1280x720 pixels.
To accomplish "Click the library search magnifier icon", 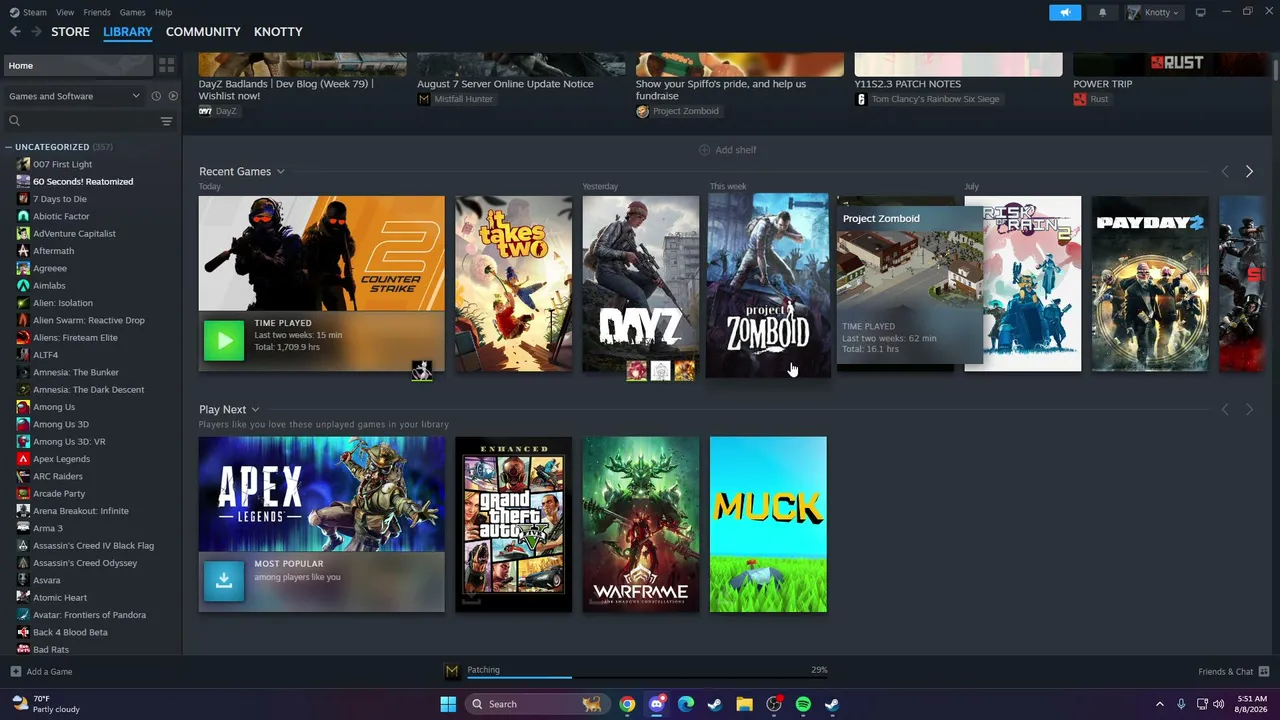I will [14, 121].
